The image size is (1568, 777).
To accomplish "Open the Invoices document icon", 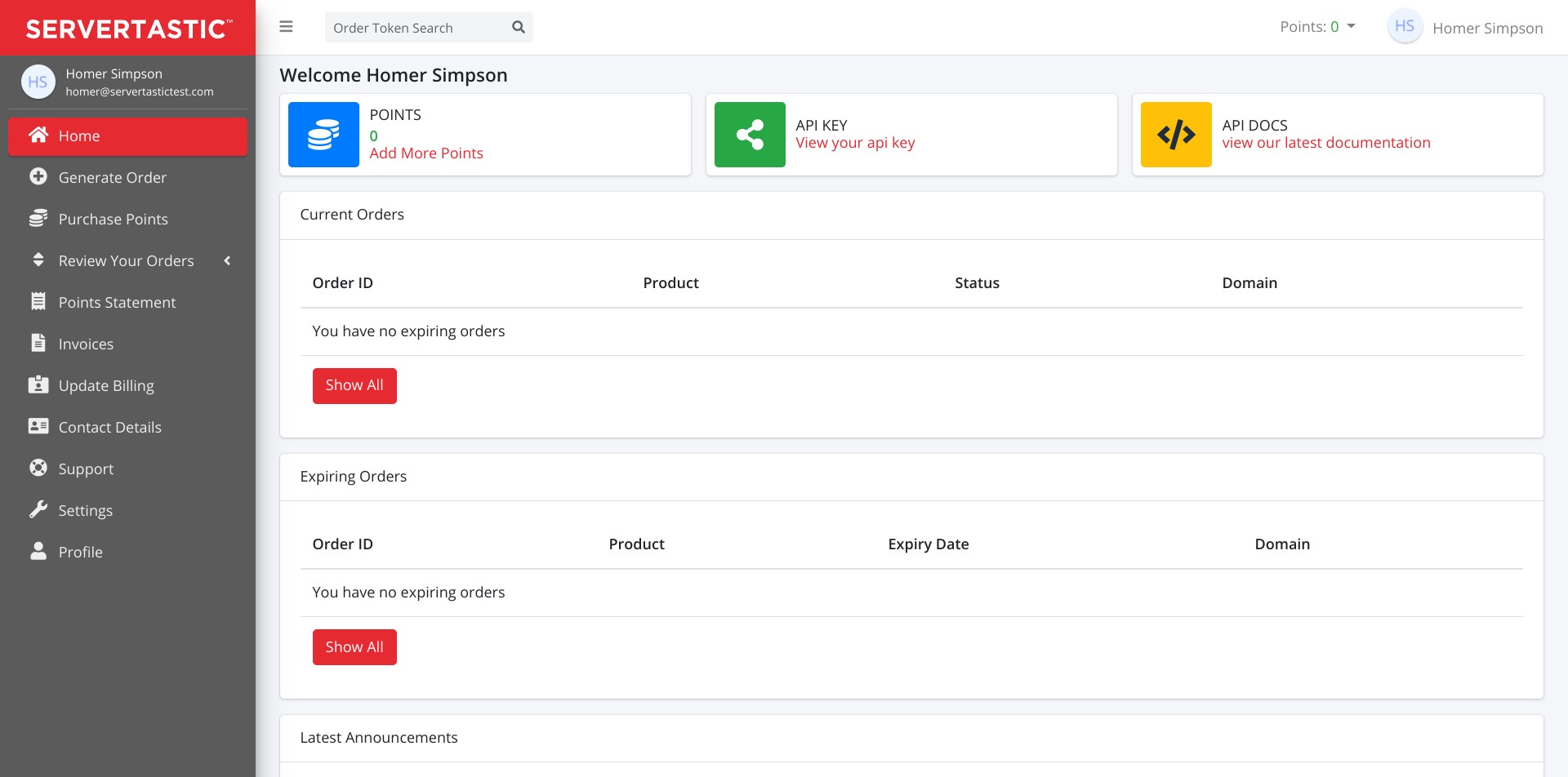I will coord(38,343).
